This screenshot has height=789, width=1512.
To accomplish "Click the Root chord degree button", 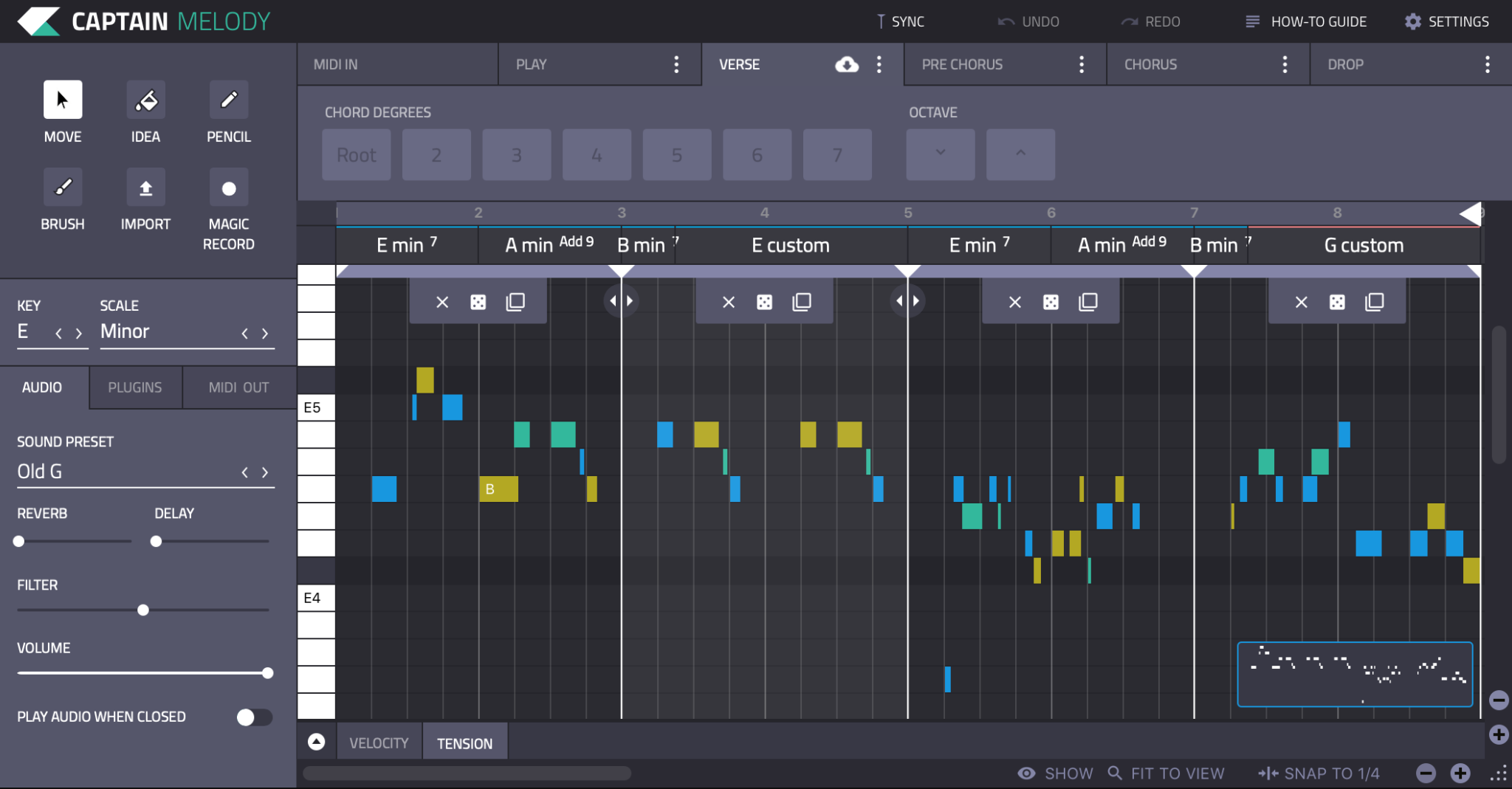I will [x=357, y=154].
